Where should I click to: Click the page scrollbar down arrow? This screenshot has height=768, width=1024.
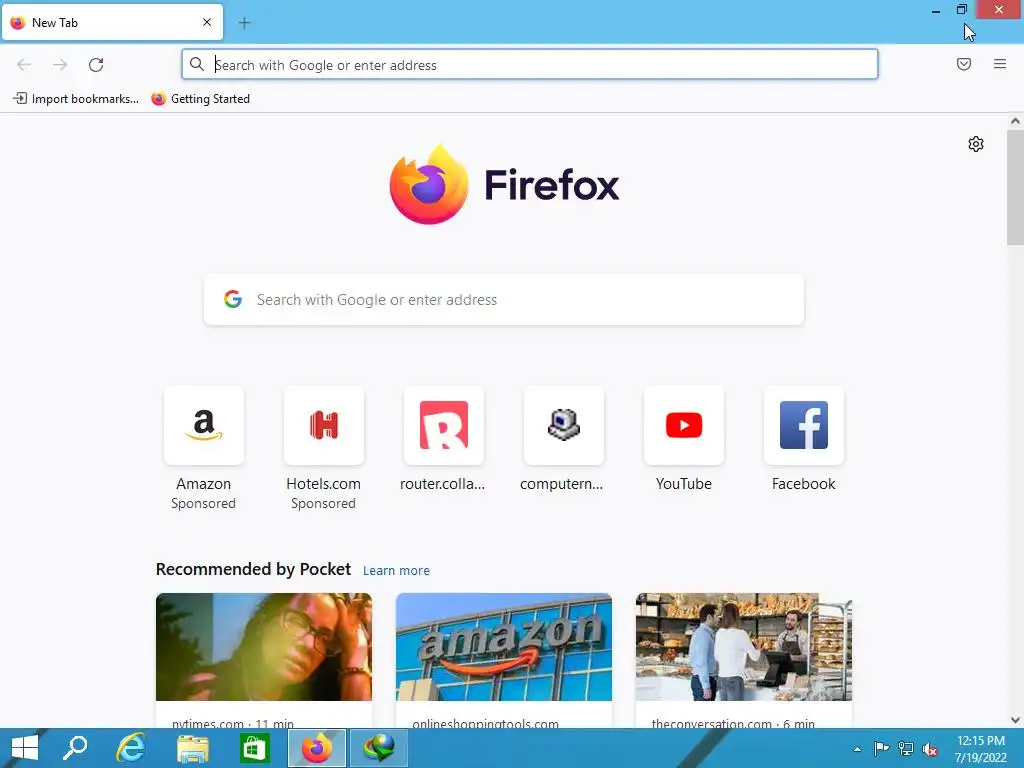point(1015,720)
